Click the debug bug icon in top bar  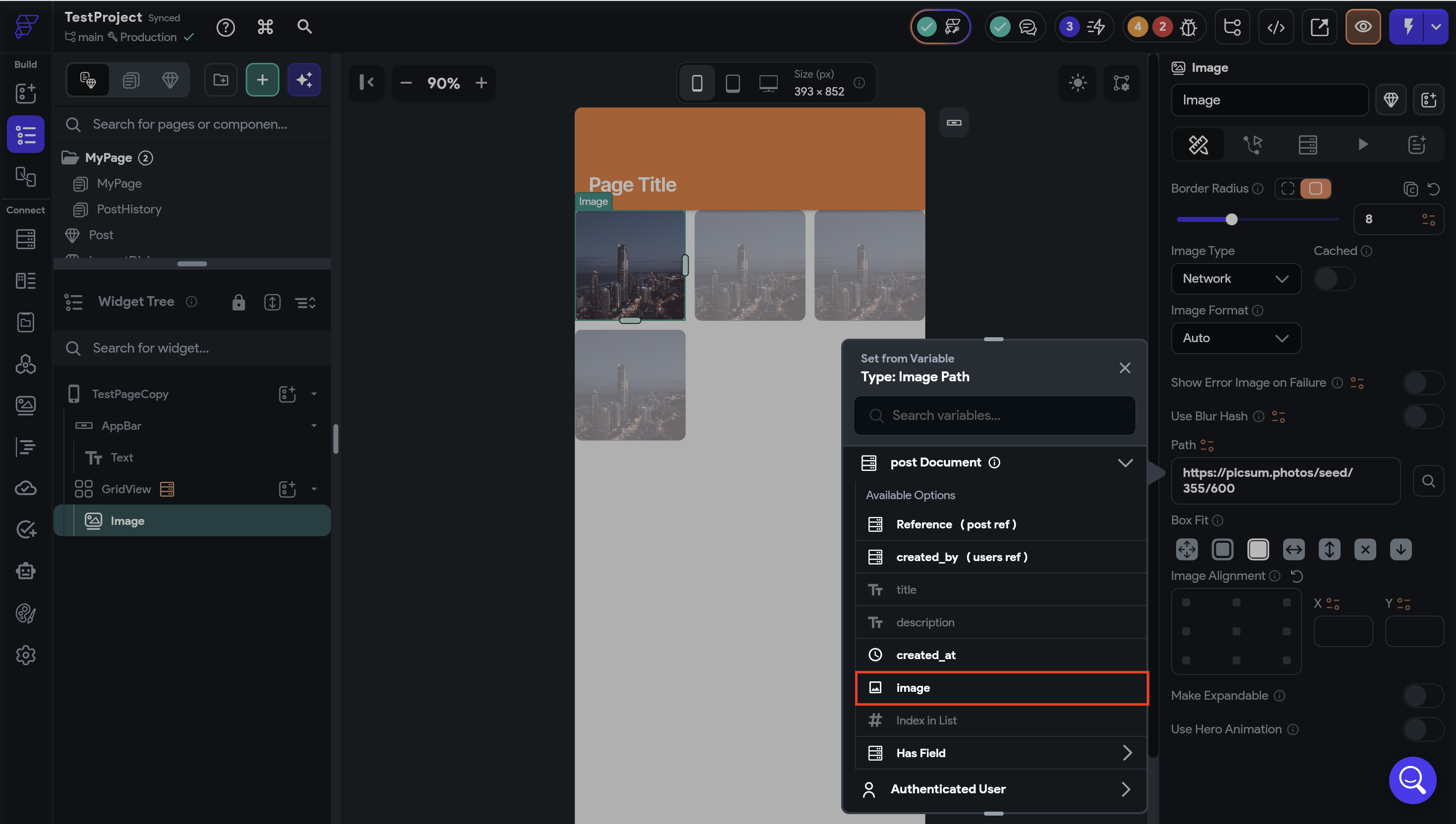coord(1188,27)
